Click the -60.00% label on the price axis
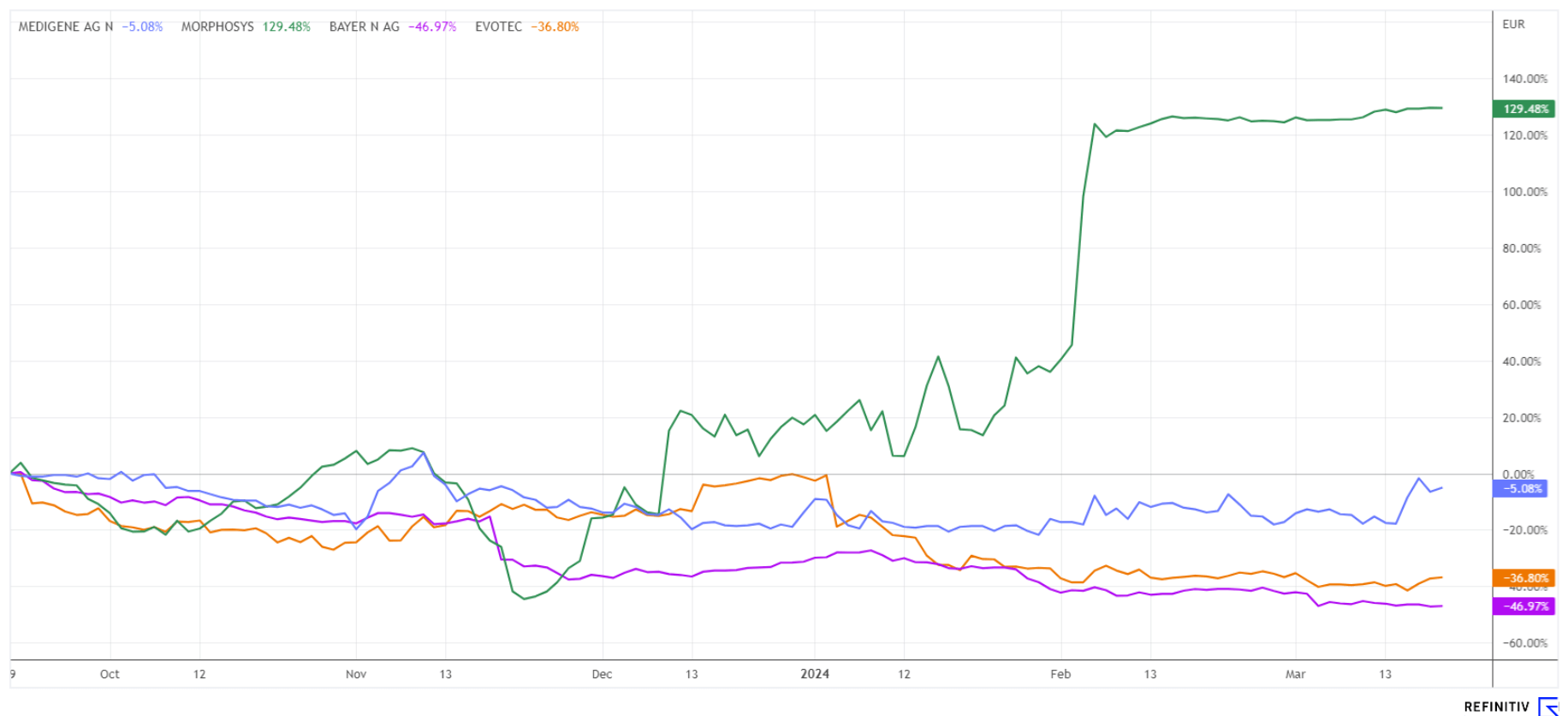Screen dimensions: 1568x716 [x=1524, y=643]
